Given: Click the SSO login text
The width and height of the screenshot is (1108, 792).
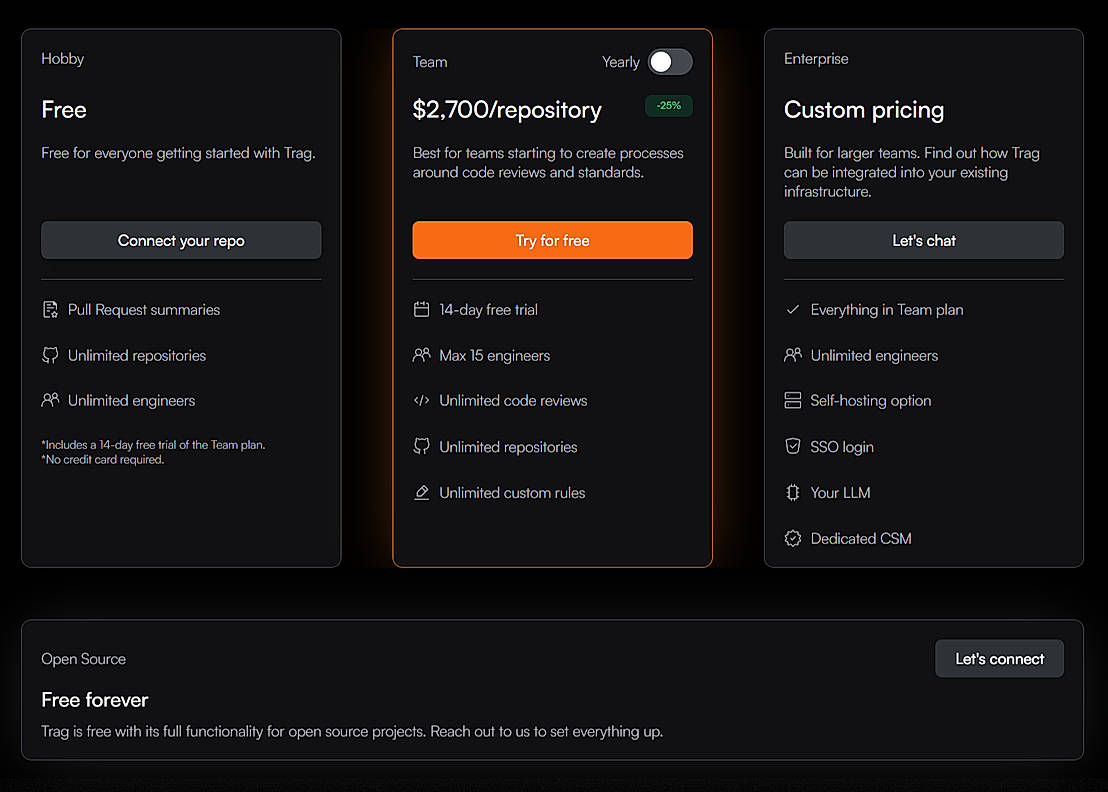Looking at the screenshot, I should tap(842, 447).
